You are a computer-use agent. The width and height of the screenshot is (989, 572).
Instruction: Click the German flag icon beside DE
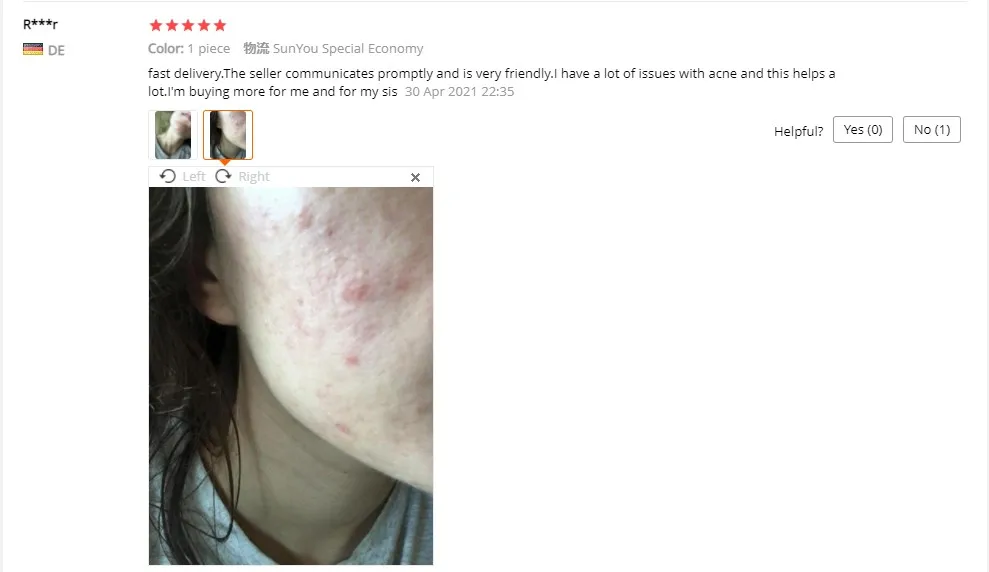point(33,49)
